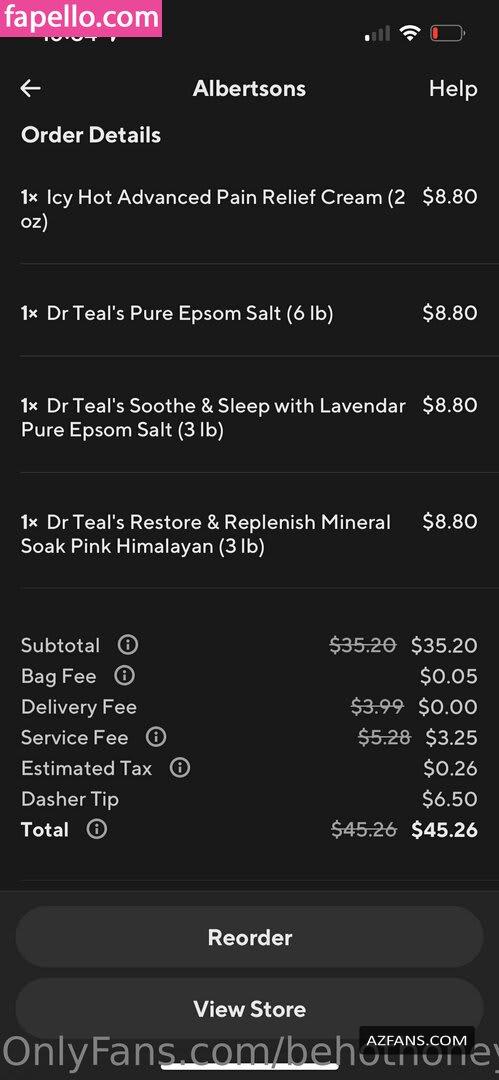Open the Restore & Replenish Mineral Soak item
Viewport: 499px width, 1080px height.
(x=250, y=534)
